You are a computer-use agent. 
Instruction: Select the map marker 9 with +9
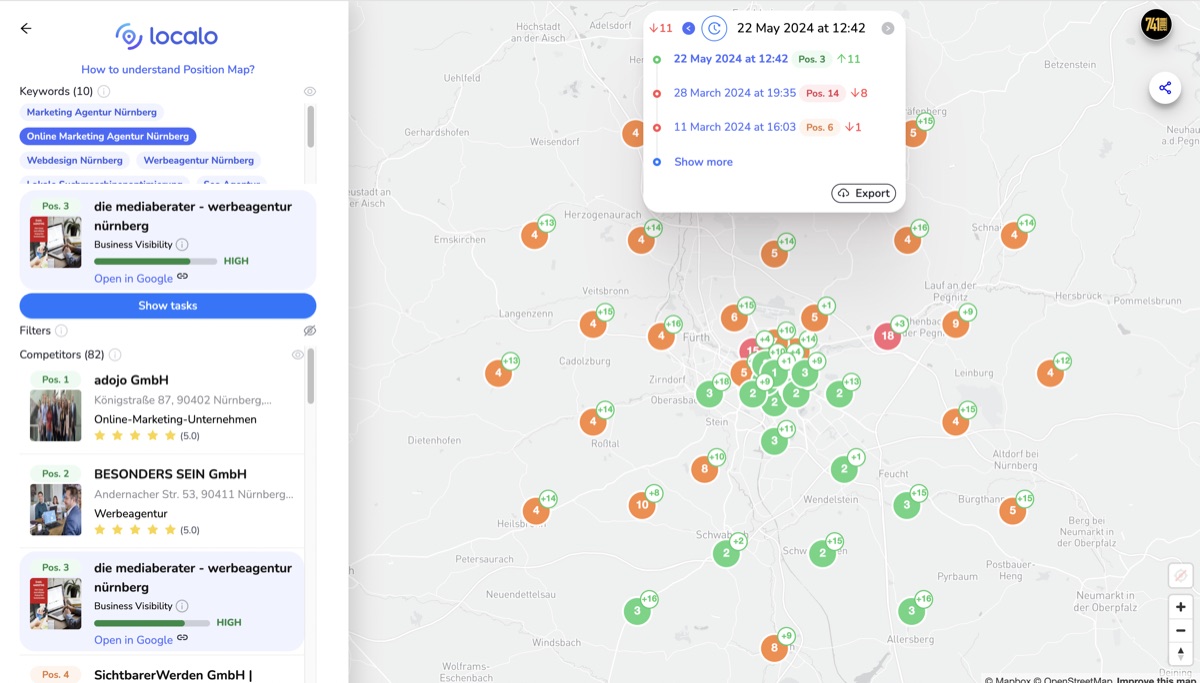(x=956, y=324)
